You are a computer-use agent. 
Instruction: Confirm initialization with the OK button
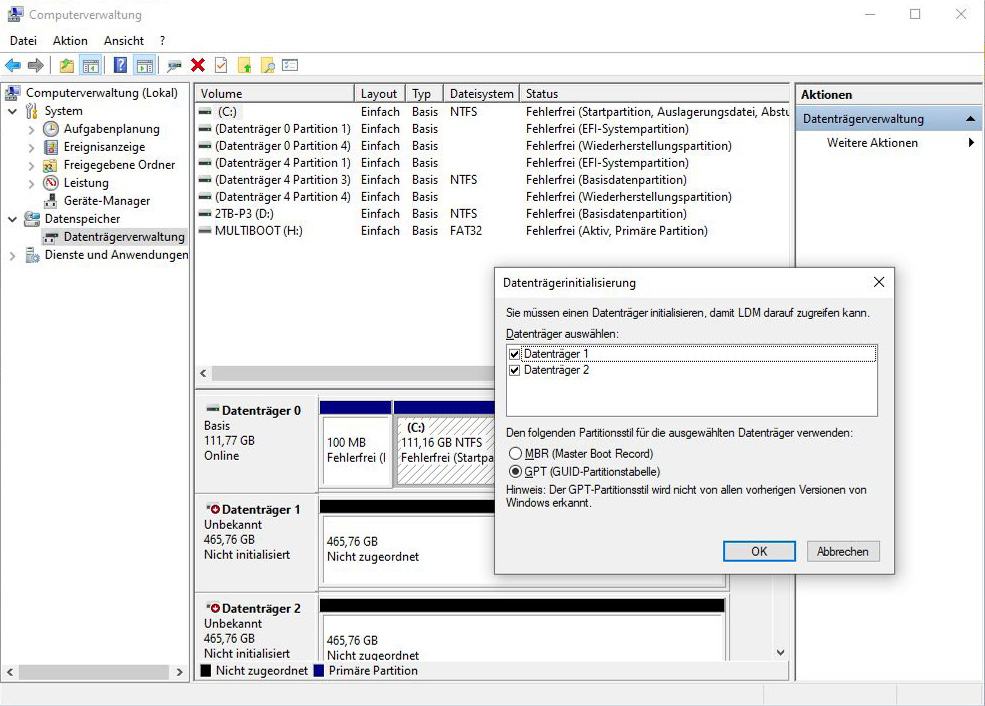tap(759, 551)
